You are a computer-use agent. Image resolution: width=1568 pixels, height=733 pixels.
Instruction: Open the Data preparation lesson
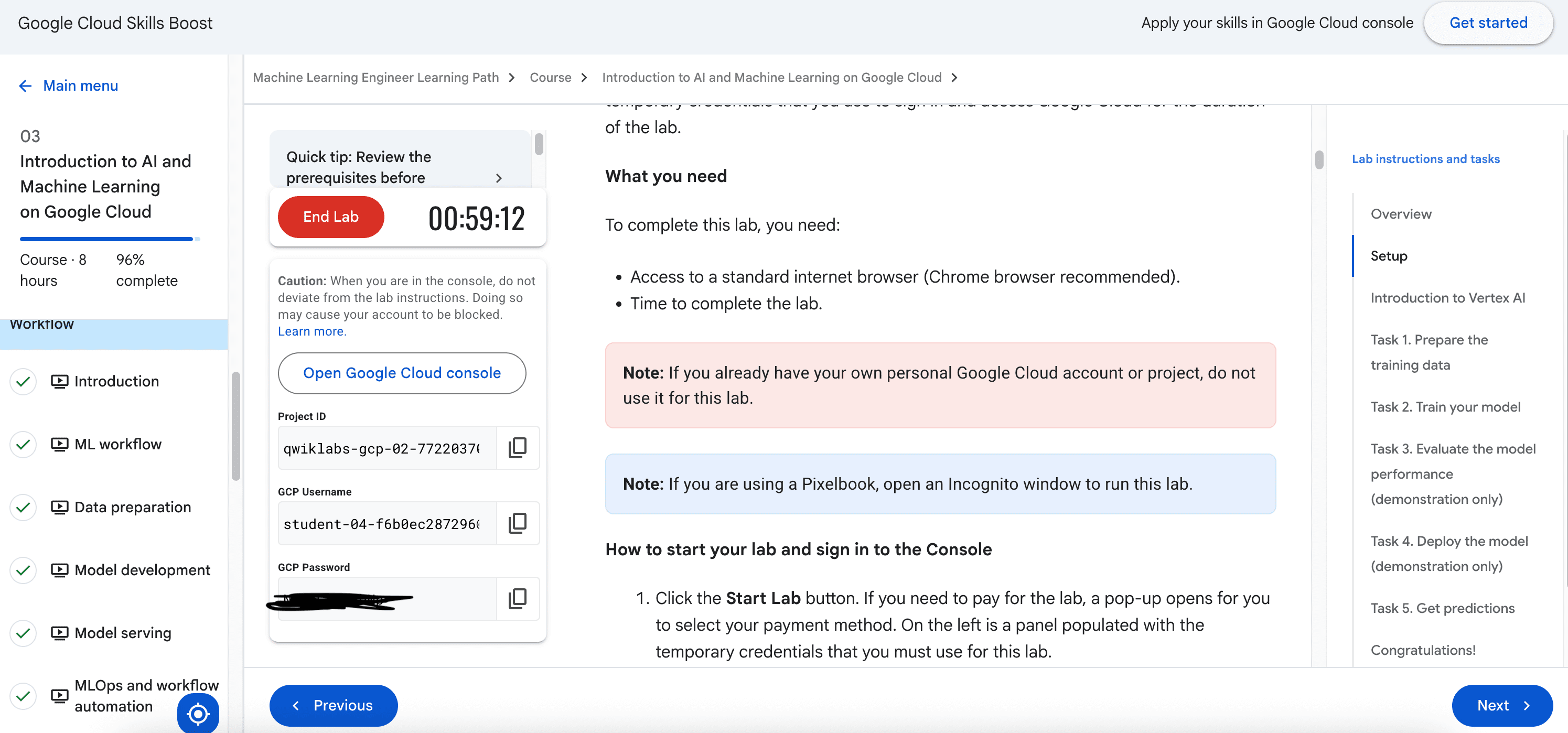click(133, 507)
